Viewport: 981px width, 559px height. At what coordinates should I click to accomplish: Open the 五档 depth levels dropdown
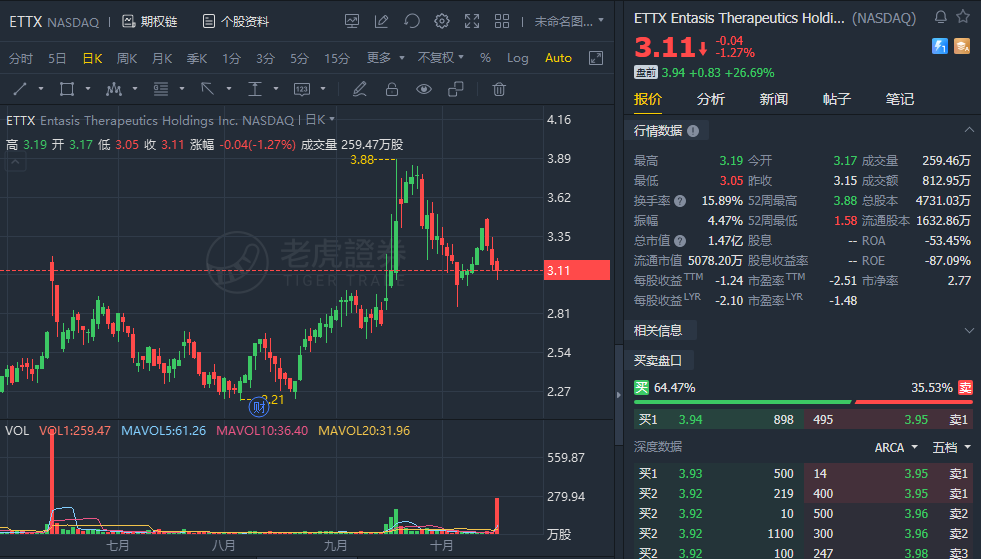click(951, 448)
